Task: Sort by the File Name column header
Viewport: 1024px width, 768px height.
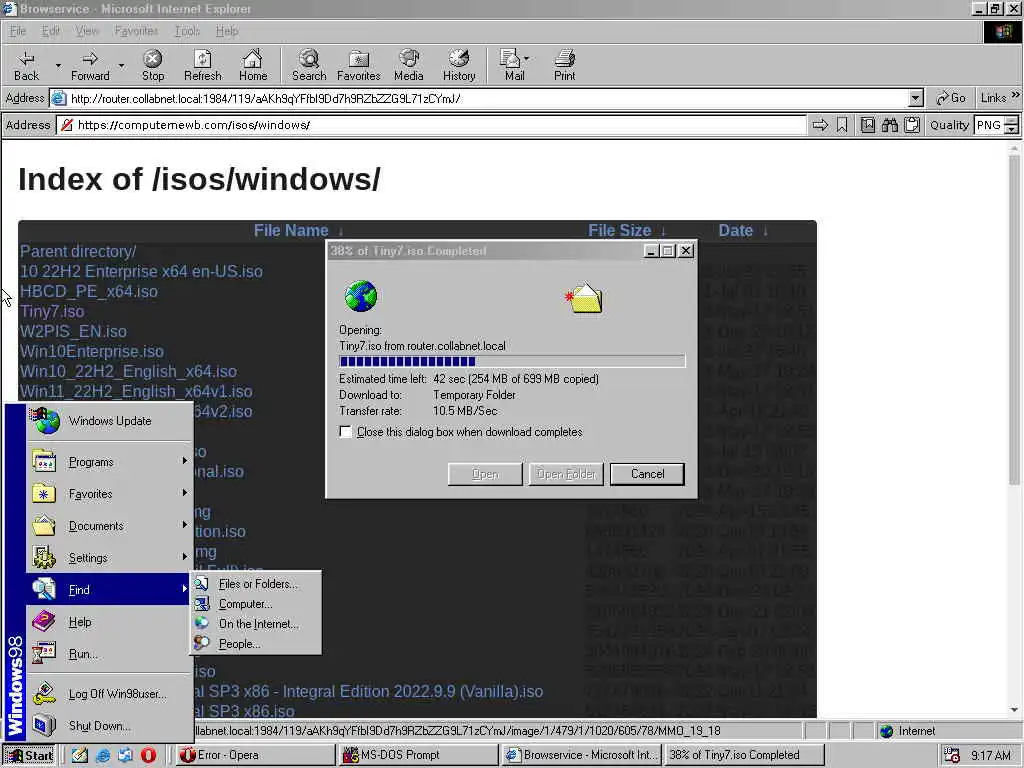Action: coord(291,231)
